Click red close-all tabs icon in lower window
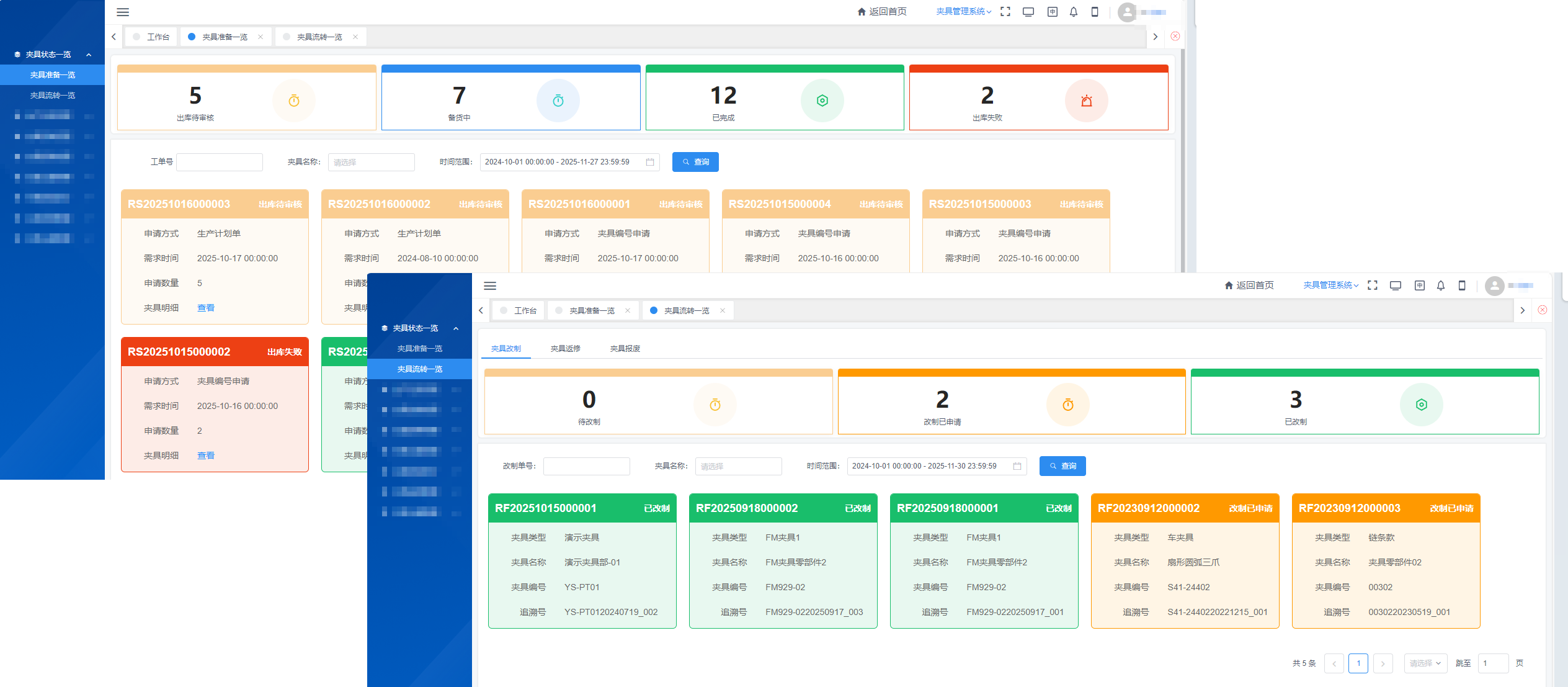 pyautogui.click(x=1543, y=310)
